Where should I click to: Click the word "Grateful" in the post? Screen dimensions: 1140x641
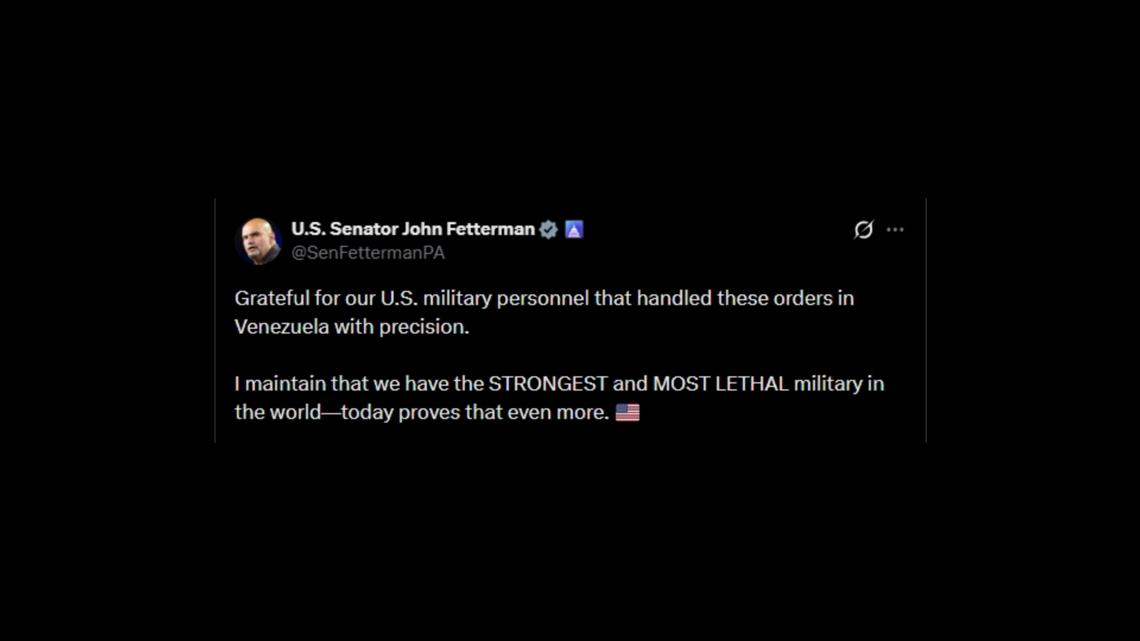[x=272, y=298]
